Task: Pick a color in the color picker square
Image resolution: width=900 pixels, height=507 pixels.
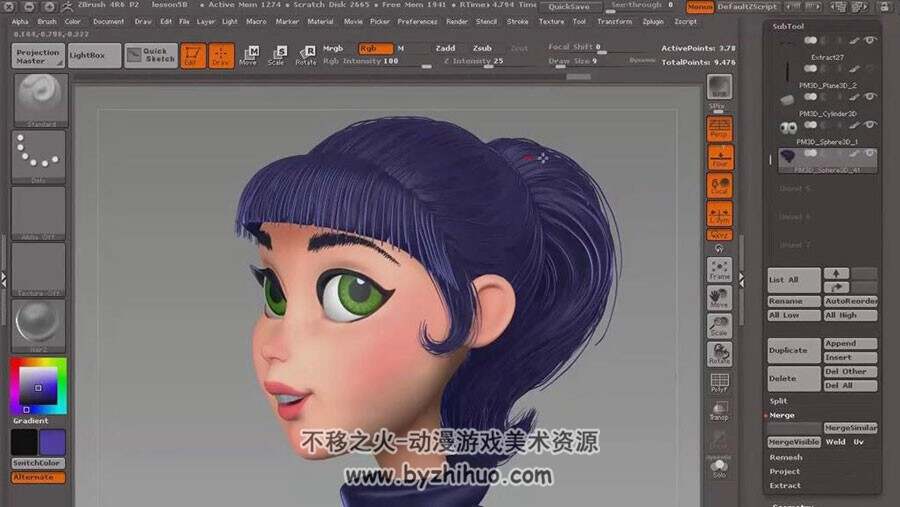Action: point(38,385)
